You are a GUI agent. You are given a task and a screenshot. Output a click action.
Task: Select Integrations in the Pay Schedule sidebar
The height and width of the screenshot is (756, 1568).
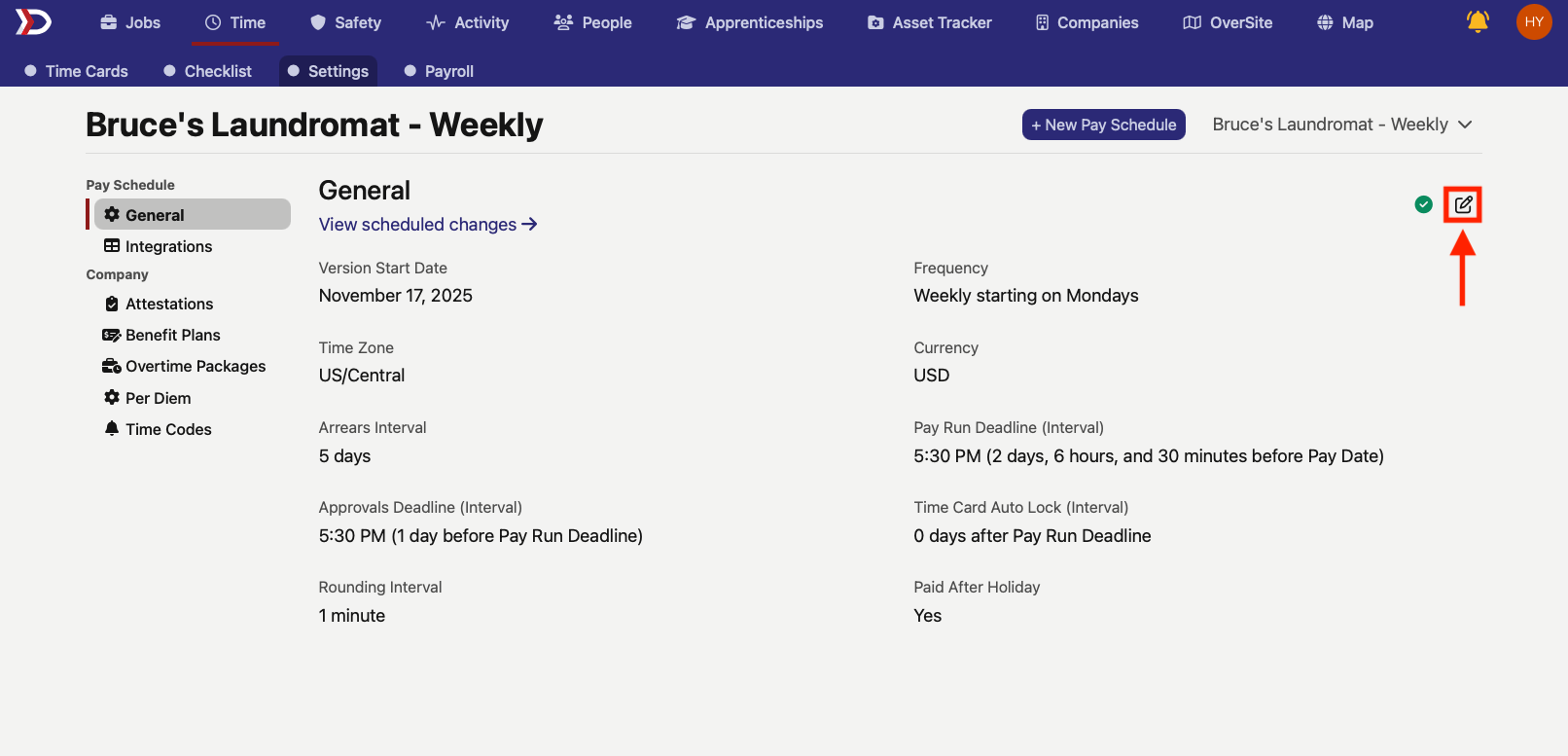[159, 246]
